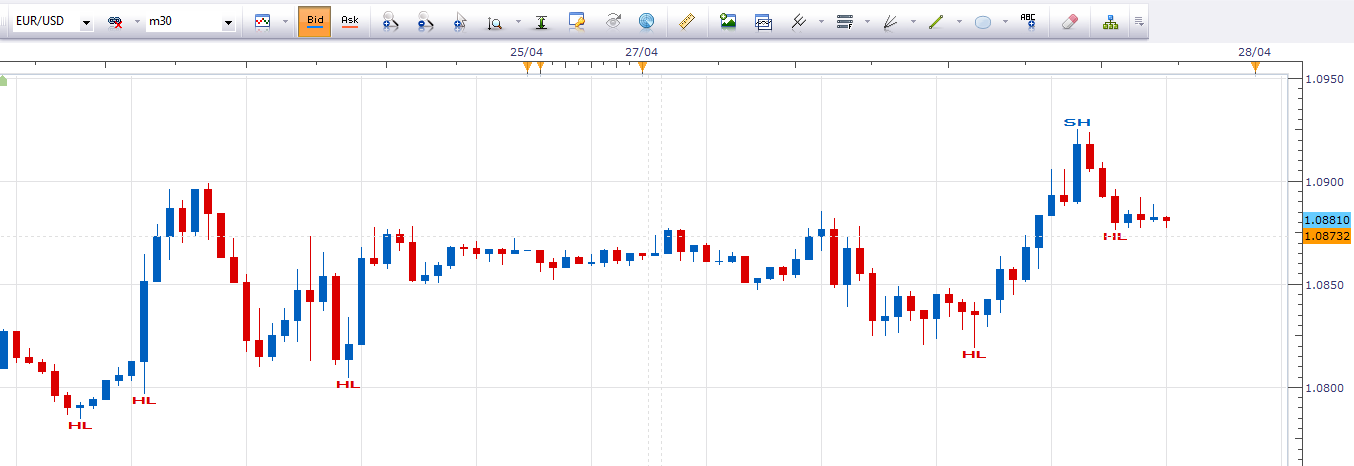Select the Gann fan lines tool
Viewport: 1354px width, 466px height.
[891, 21]
